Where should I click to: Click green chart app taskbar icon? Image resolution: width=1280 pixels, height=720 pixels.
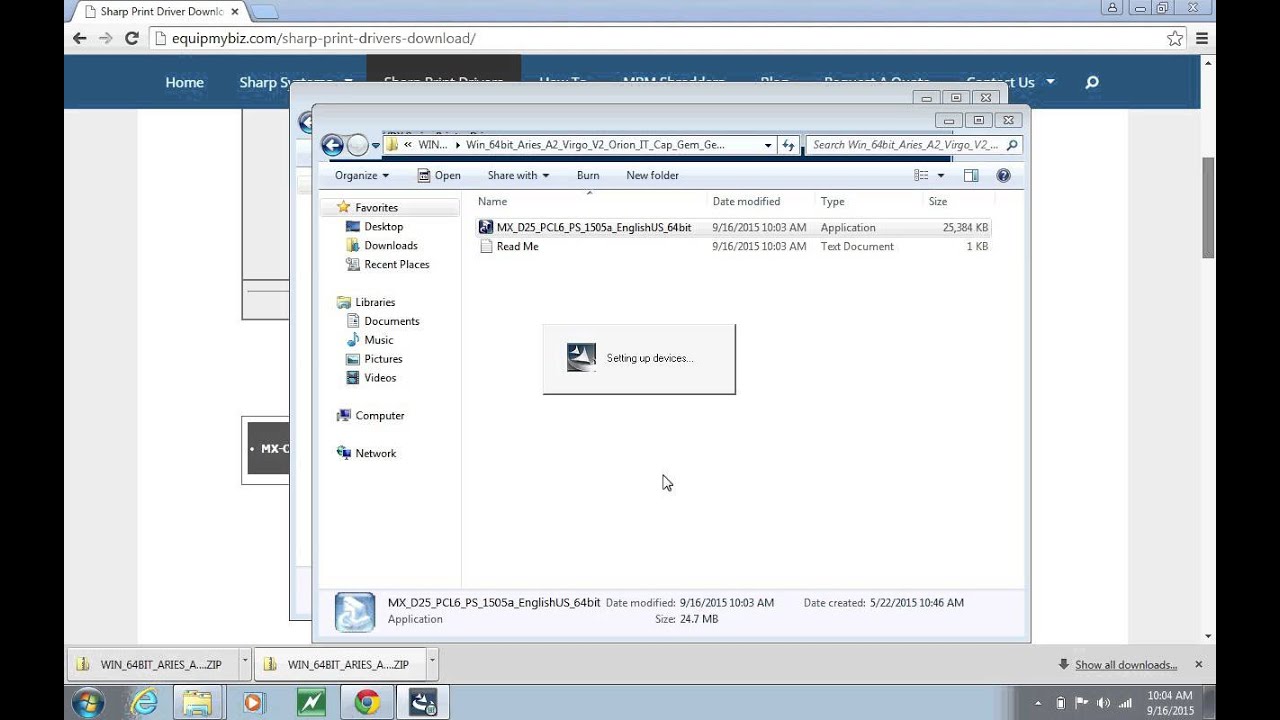click(x=311, y=703)
